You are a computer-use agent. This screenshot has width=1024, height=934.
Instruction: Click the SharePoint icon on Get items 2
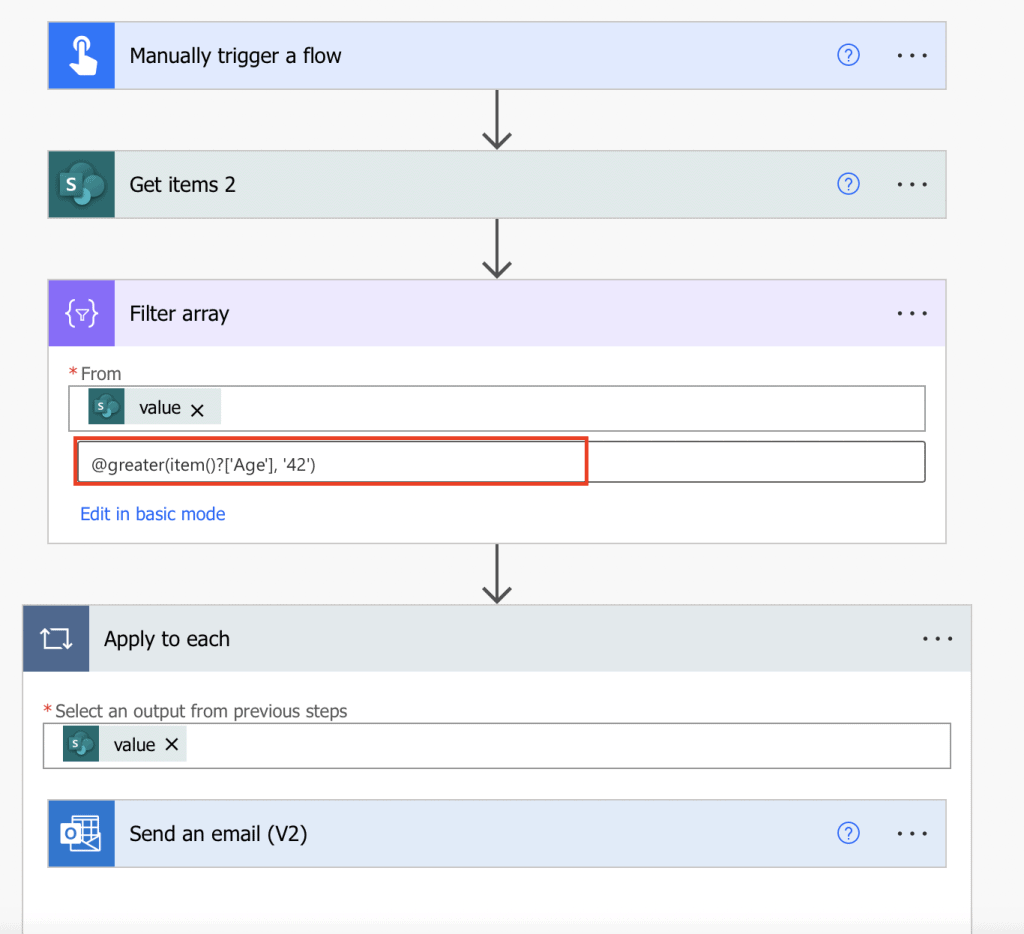(82, 185)
